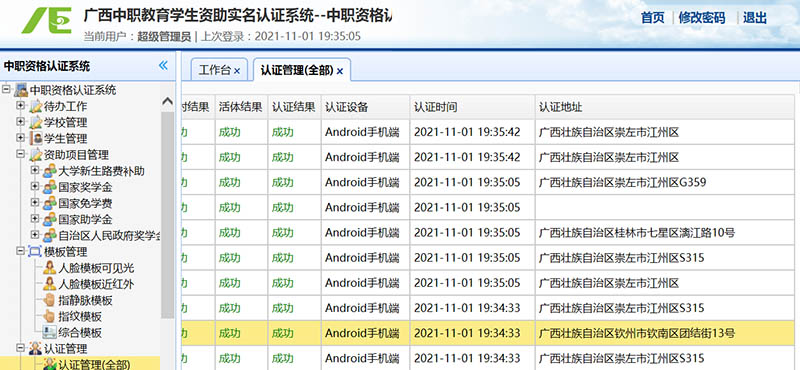
Task: Collapse the 资助项目管理 tree node
Action: pos(20,155)
